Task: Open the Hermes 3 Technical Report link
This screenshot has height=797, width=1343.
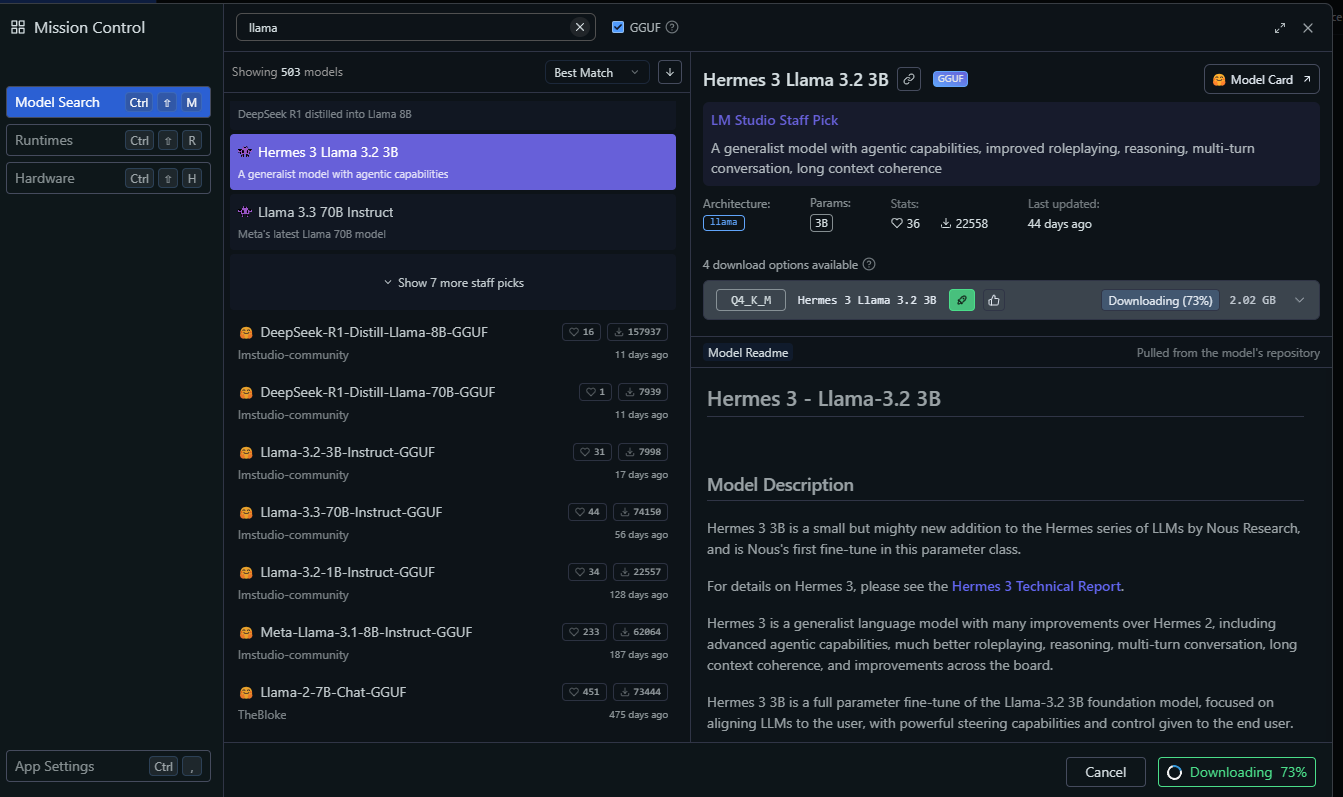Action: [x=1037, y=586]
